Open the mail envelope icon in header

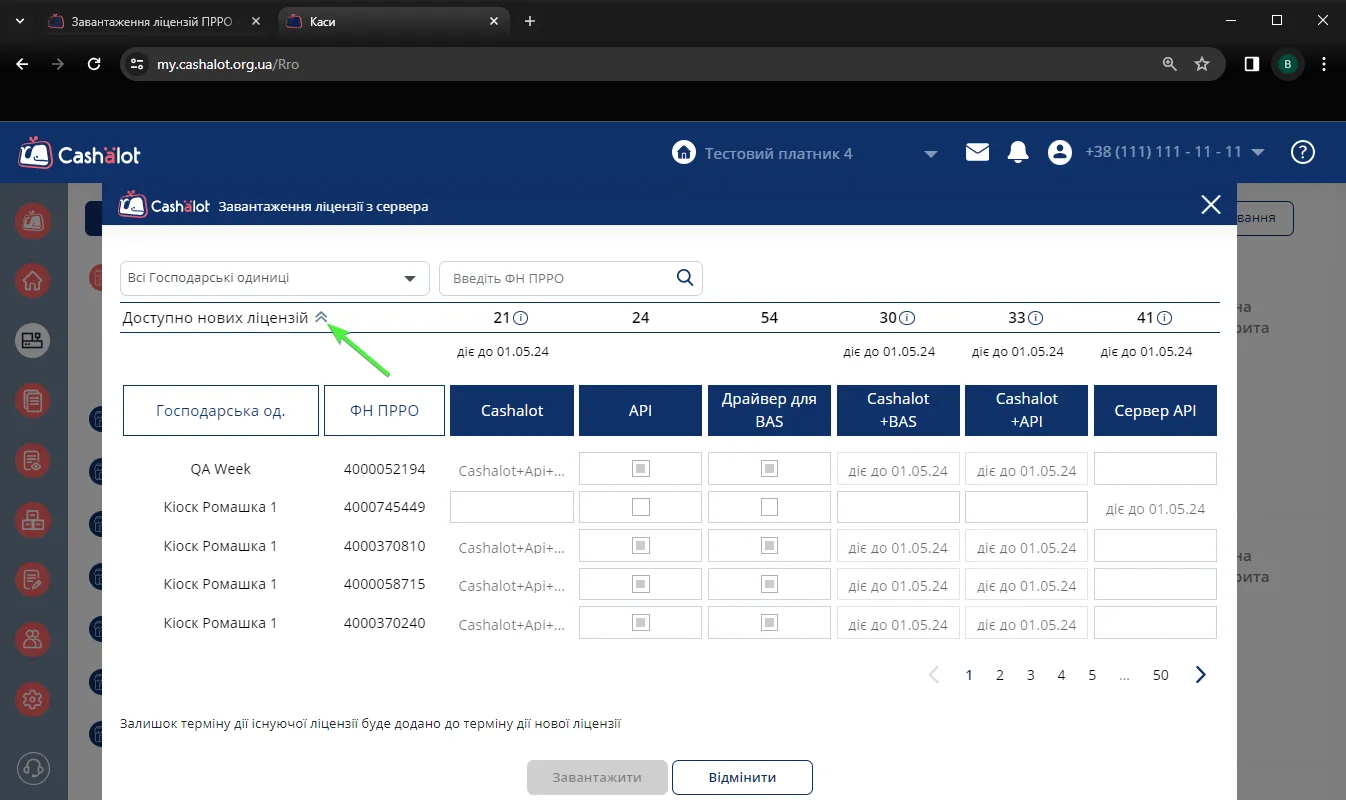pos(977,152)
